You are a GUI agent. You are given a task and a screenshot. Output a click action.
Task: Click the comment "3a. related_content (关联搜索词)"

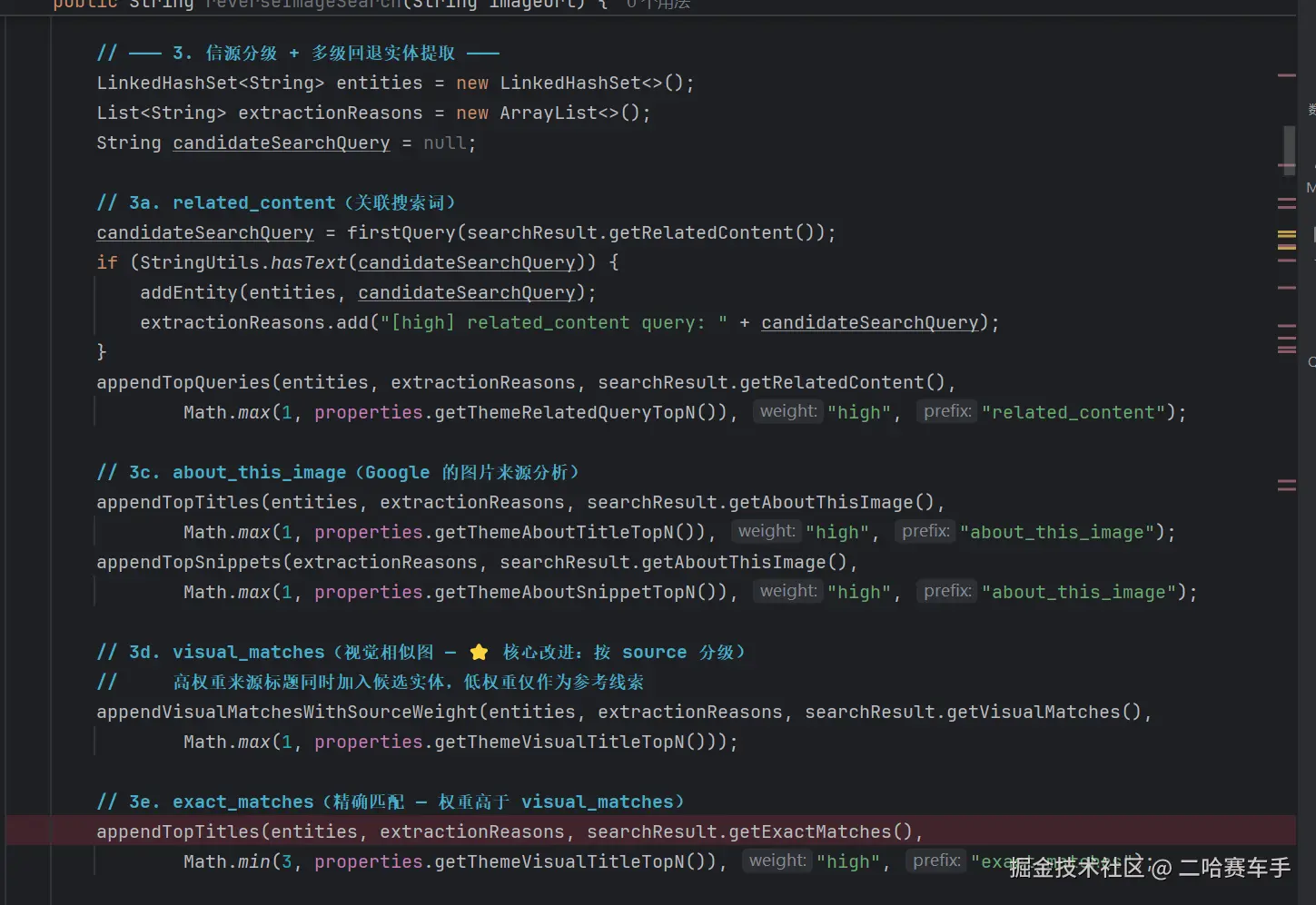point(276,202)
